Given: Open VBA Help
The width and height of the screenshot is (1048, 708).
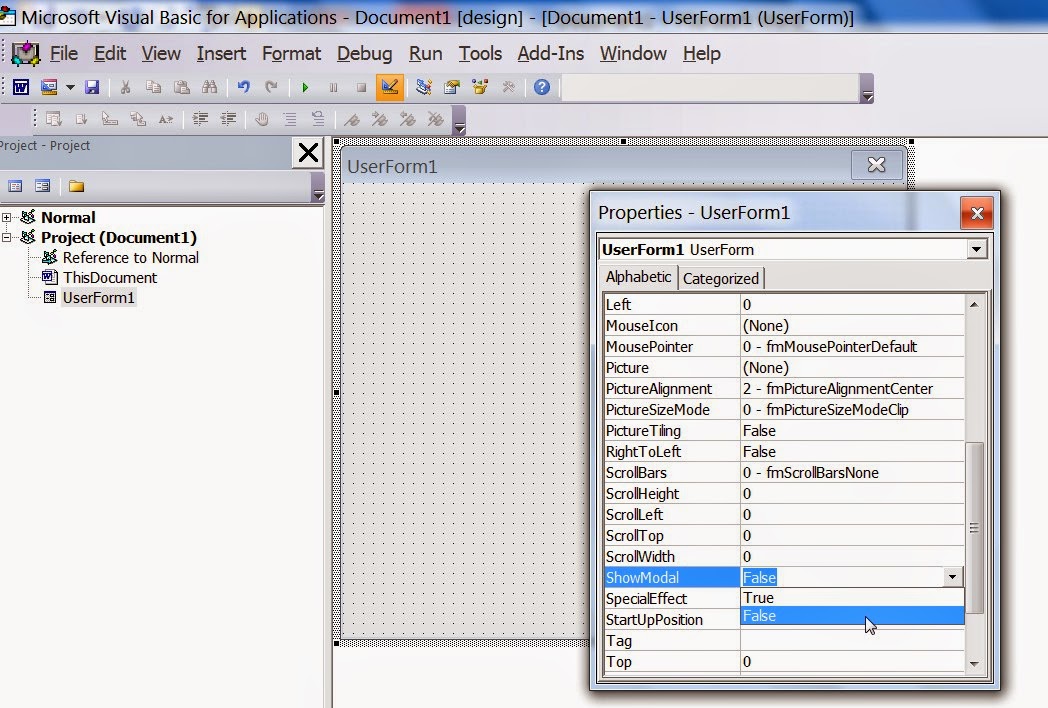Looking at the screenshot, I should [541, 87].
